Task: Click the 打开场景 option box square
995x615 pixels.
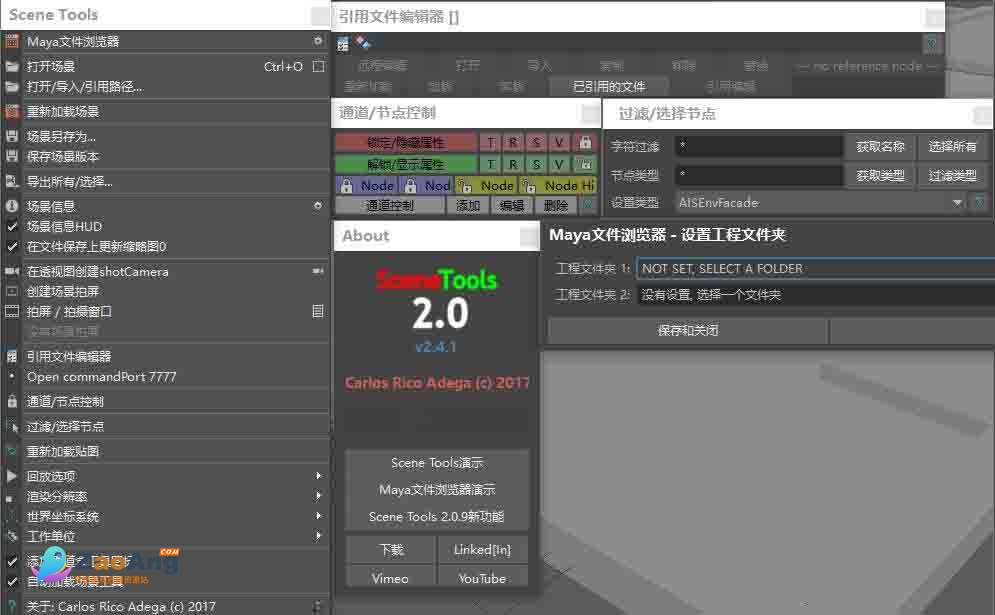Action: tap(319, 66)
